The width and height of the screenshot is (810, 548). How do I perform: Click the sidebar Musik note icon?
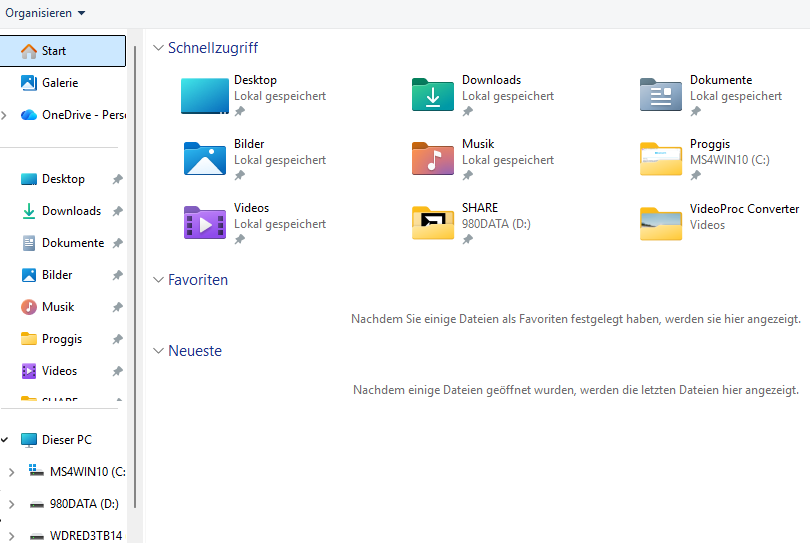[29, 307]
